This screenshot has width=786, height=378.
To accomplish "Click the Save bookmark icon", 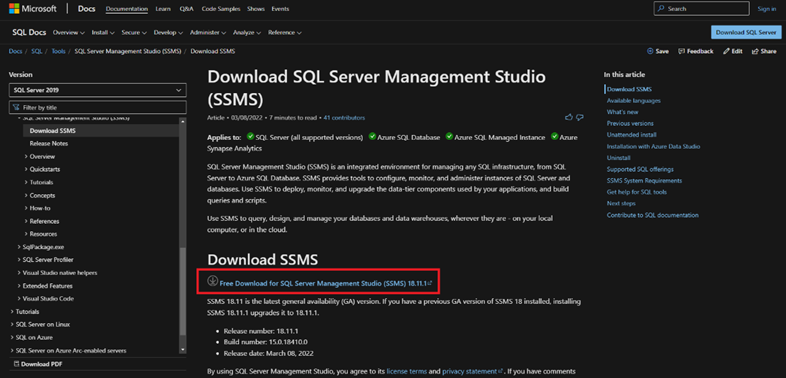I will click(650, 51).
